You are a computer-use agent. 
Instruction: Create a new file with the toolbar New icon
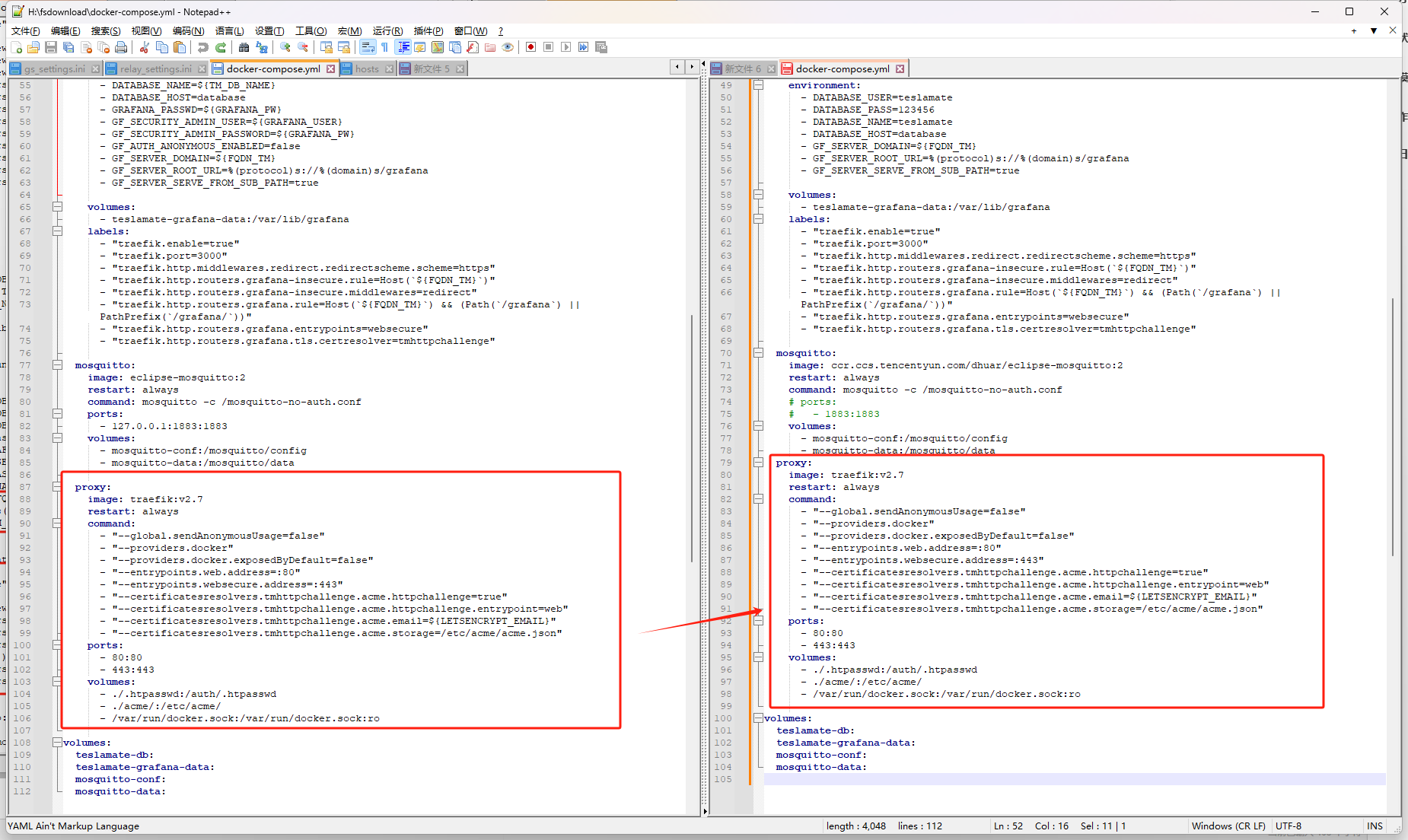click(x=17, y=47)
